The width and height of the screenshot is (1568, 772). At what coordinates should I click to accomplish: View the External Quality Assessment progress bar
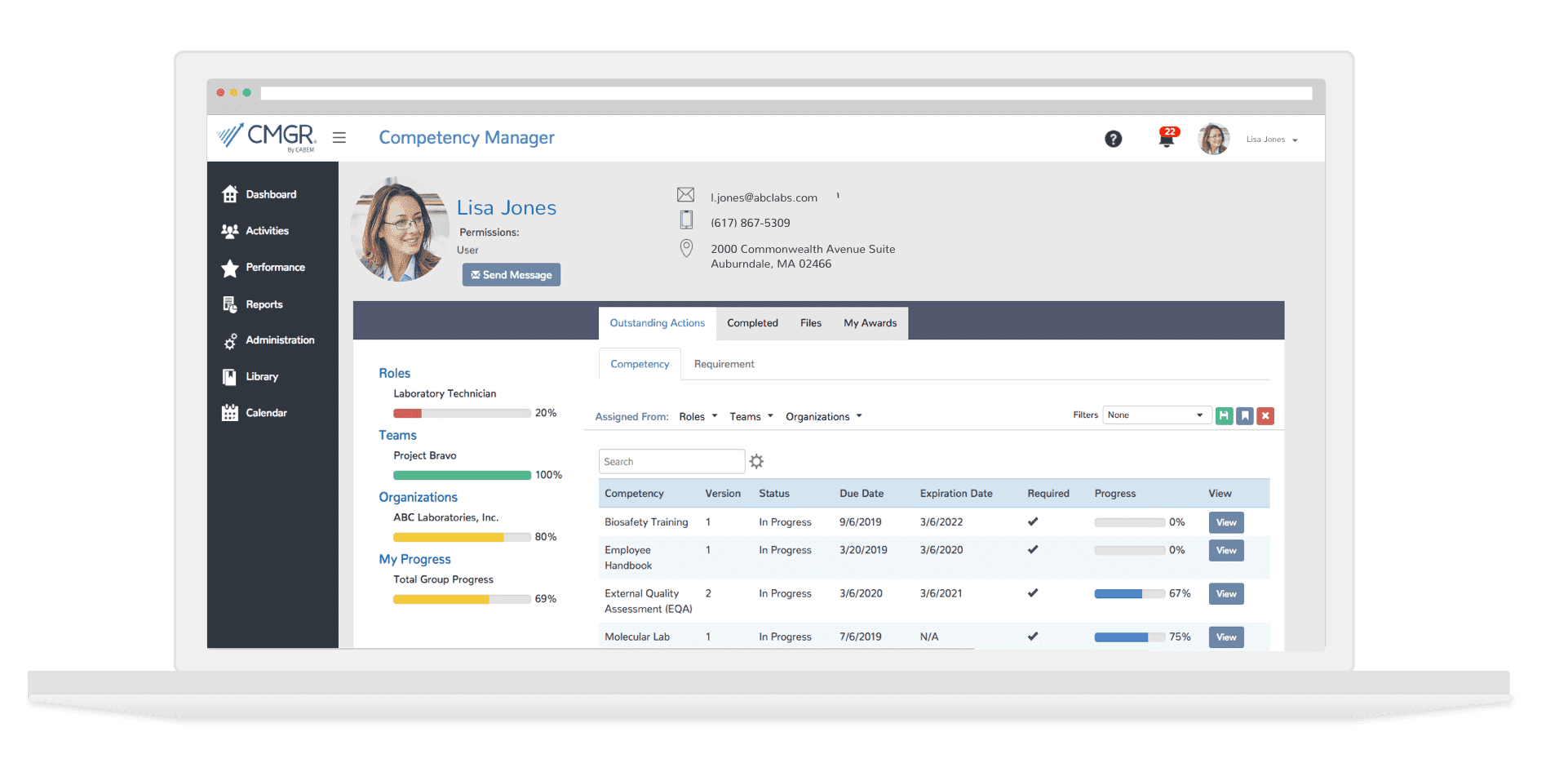1130,593
